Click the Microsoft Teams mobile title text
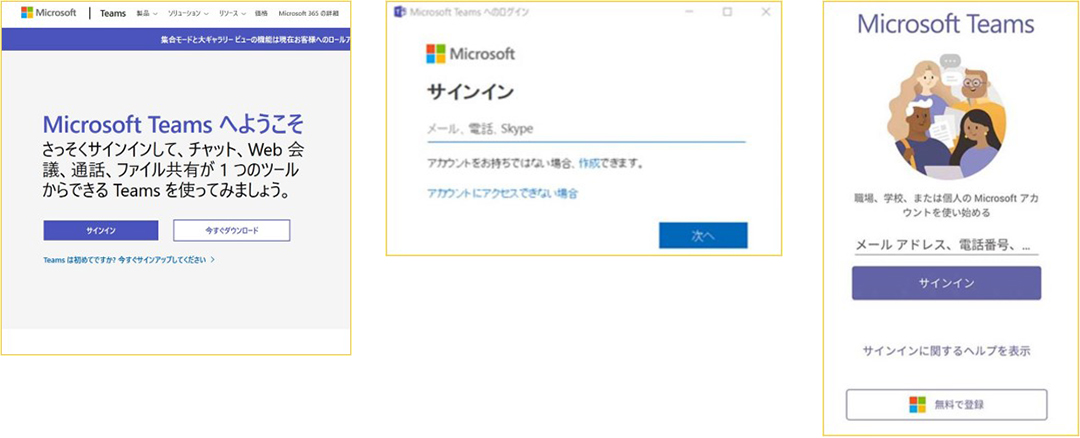Screen dimensions: 1080x438 point(946,24)
